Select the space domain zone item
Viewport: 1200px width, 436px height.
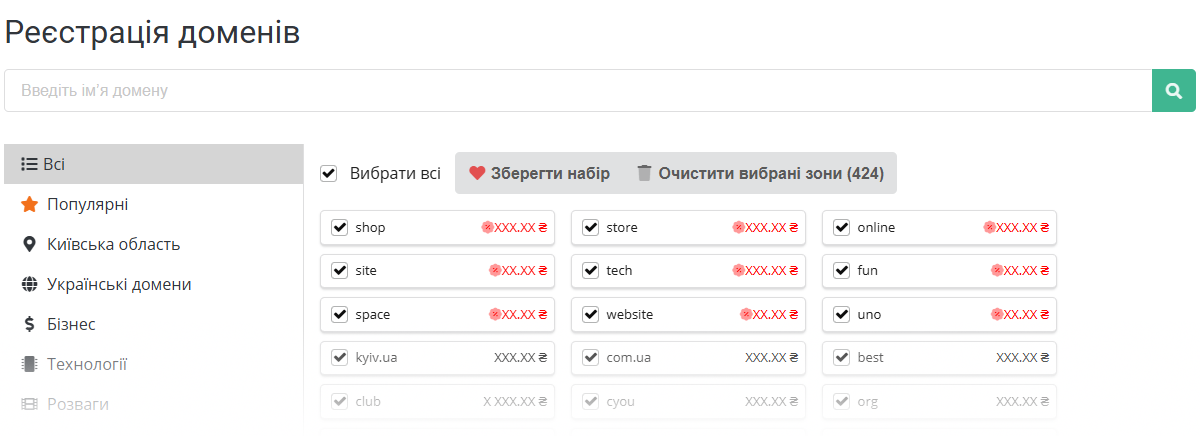point(437,315)
